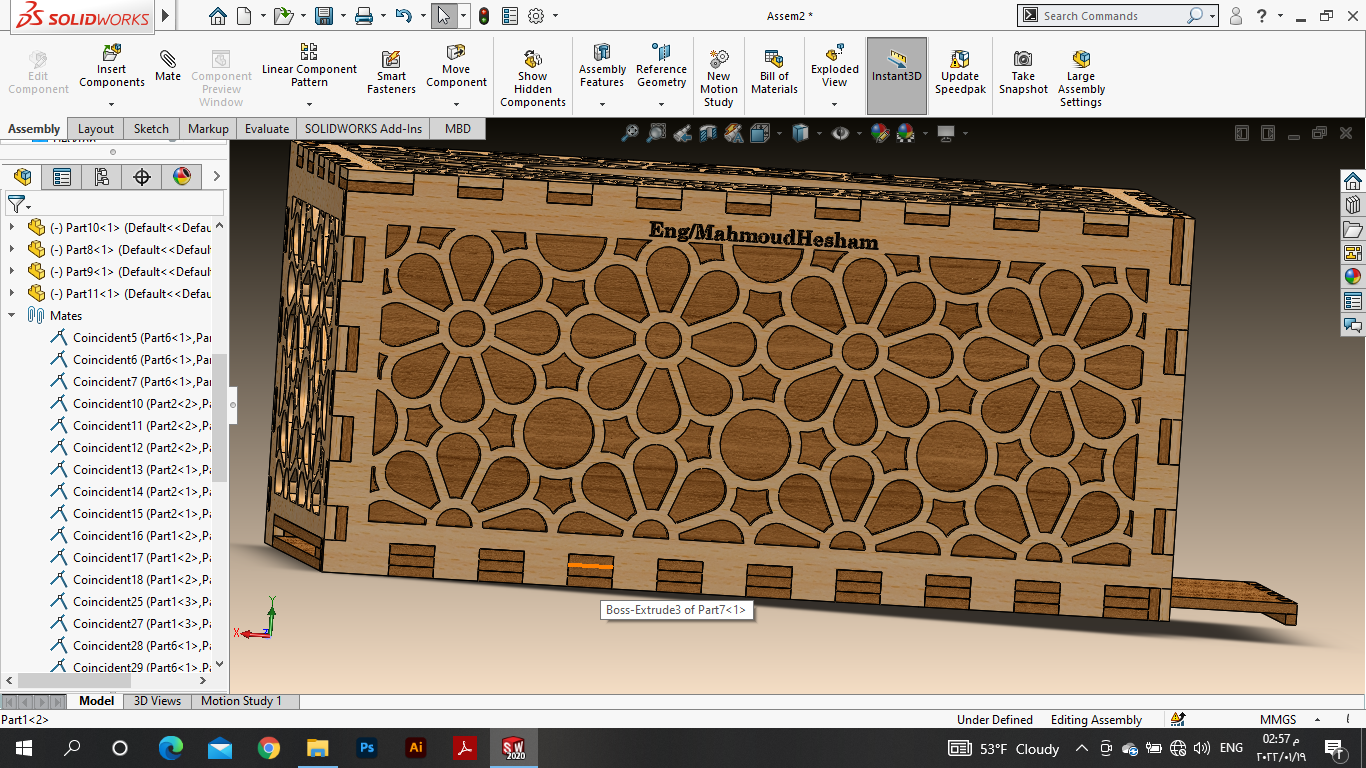Open the ConfigurationManager panel tab

point(101,177)
